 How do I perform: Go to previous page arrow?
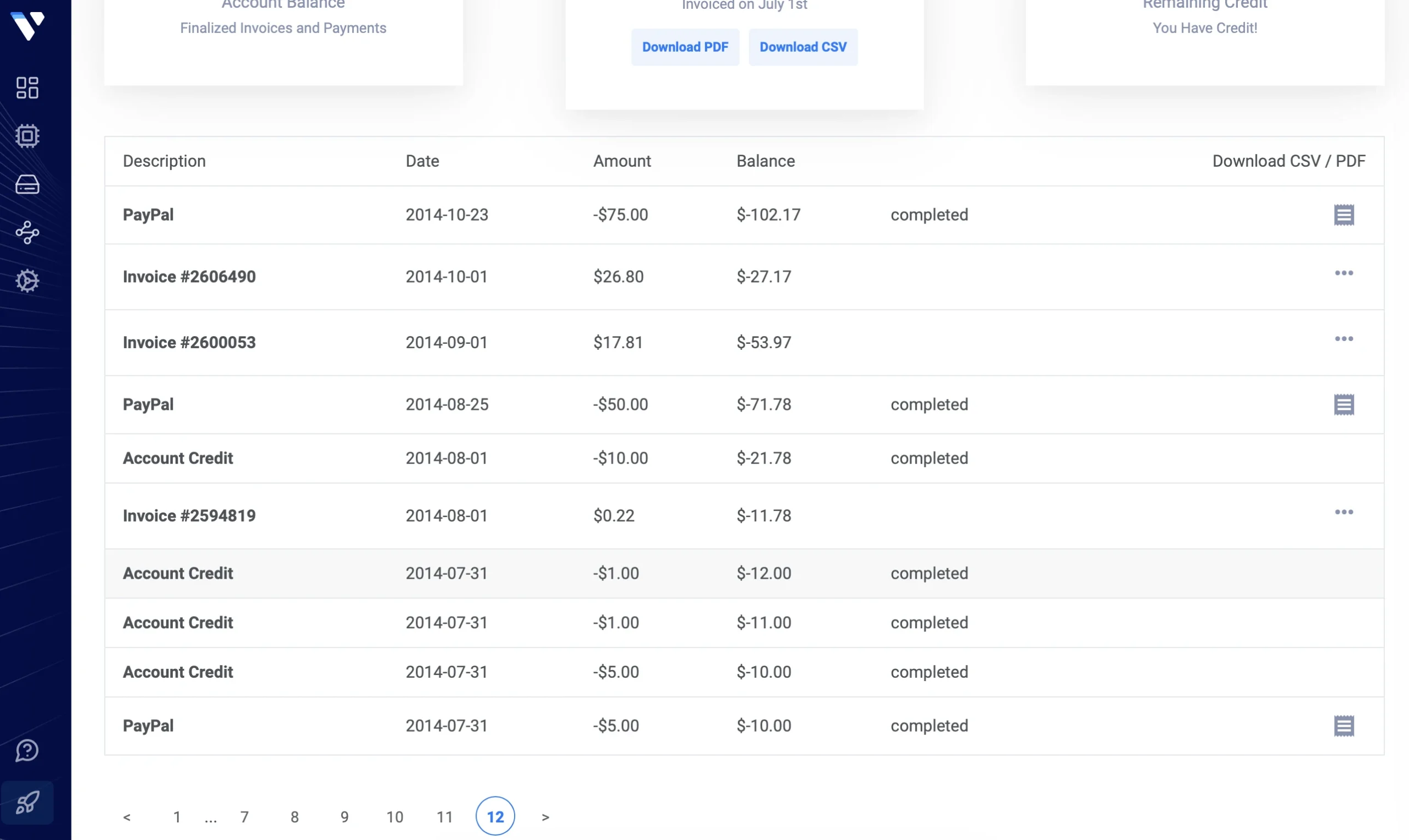pos(127,817)
